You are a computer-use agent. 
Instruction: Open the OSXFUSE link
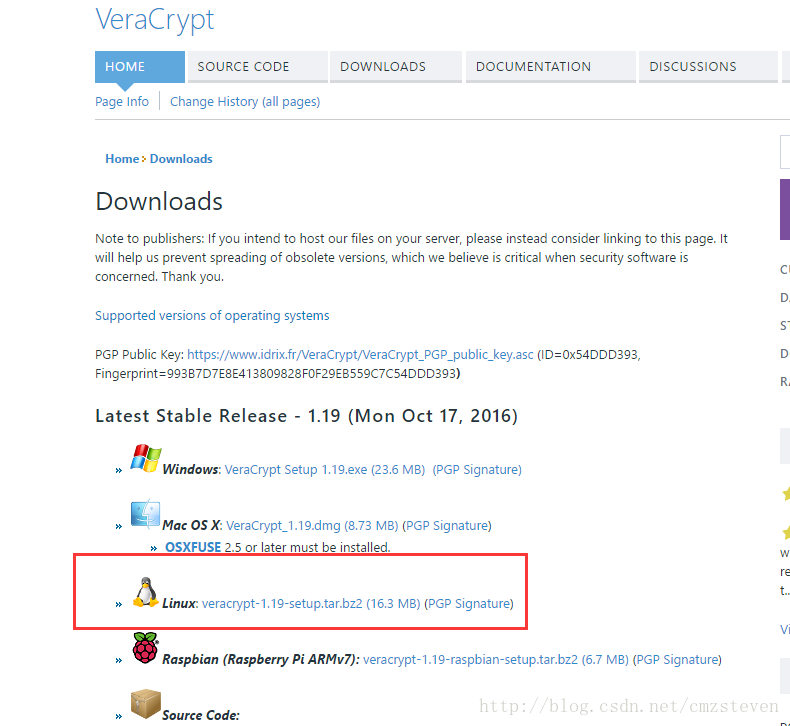[193, 547]
